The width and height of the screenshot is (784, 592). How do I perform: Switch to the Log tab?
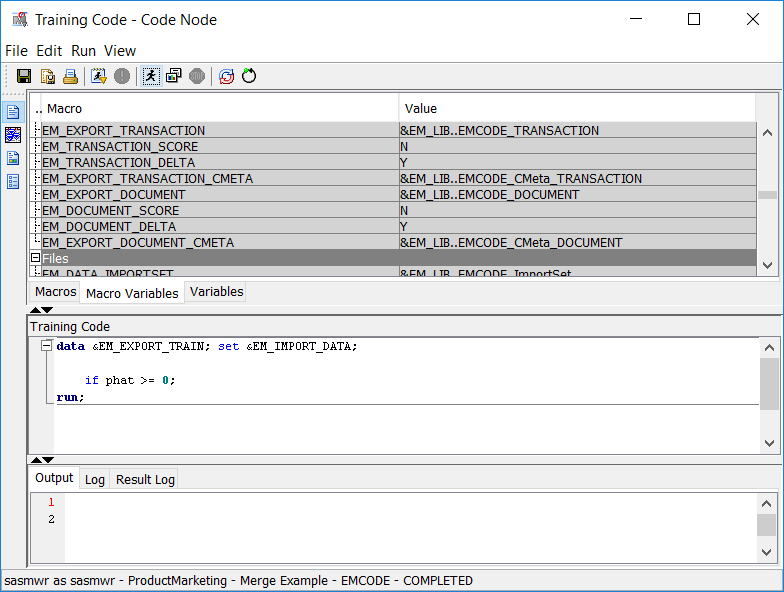(x=94, y=480)
